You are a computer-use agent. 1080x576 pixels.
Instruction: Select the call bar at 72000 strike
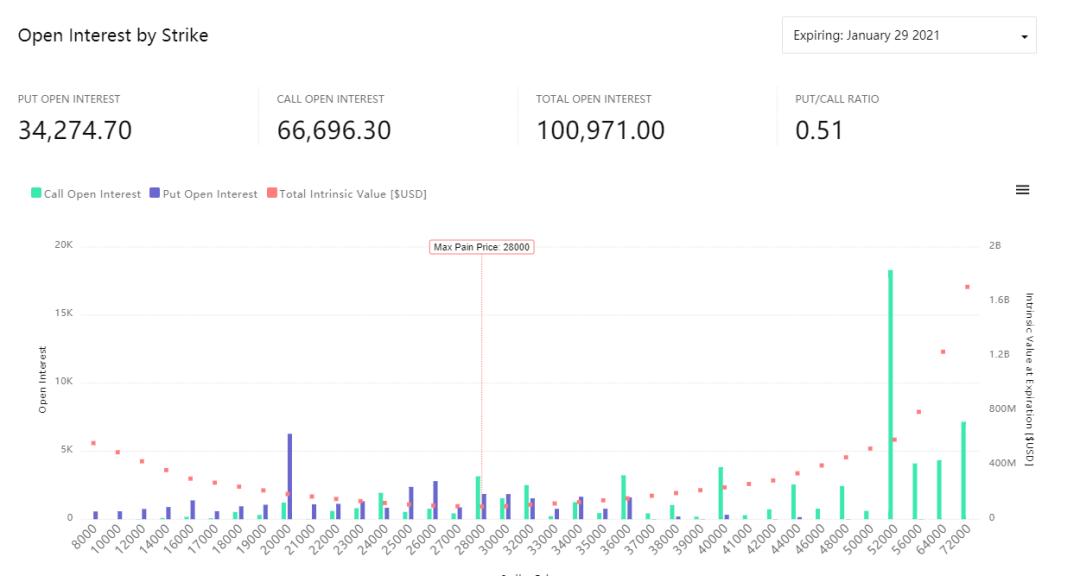pos(964,470)
